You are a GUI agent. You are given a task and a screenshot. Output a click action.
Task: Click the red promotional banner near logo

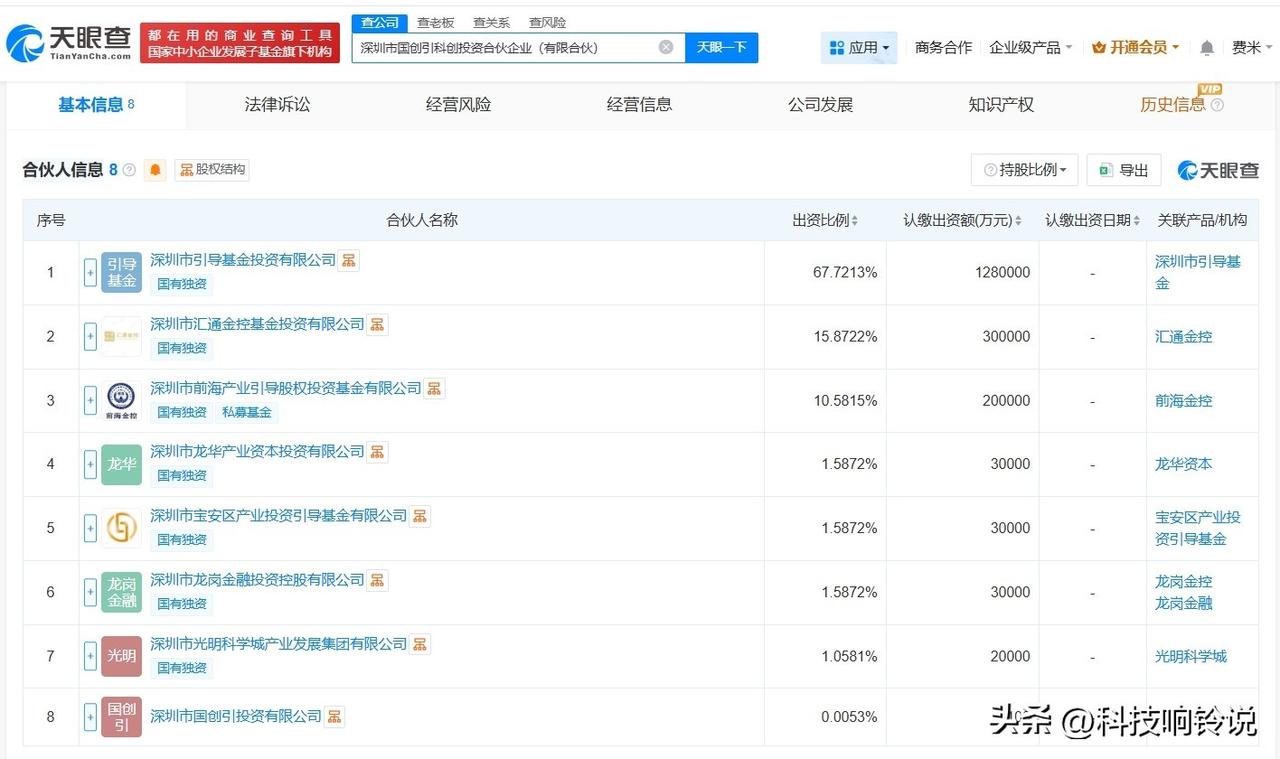click(x=240, y=43)
